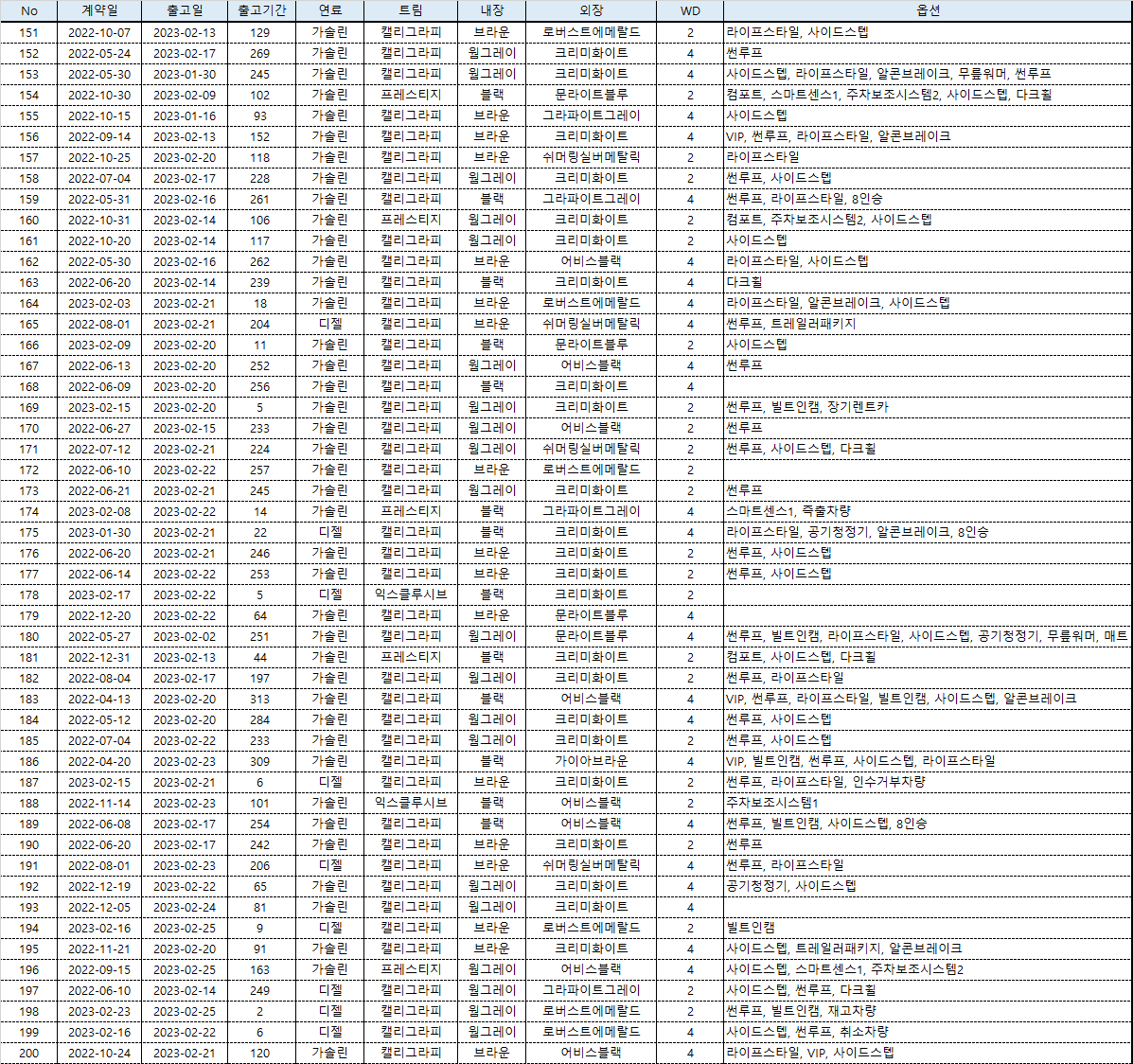The width and height of the screenshot is (1133, 1064).
Task: Select options cell '썬루프, 빌트인캠, 사이드스텝, 8인승'
Action: point(928,824)
